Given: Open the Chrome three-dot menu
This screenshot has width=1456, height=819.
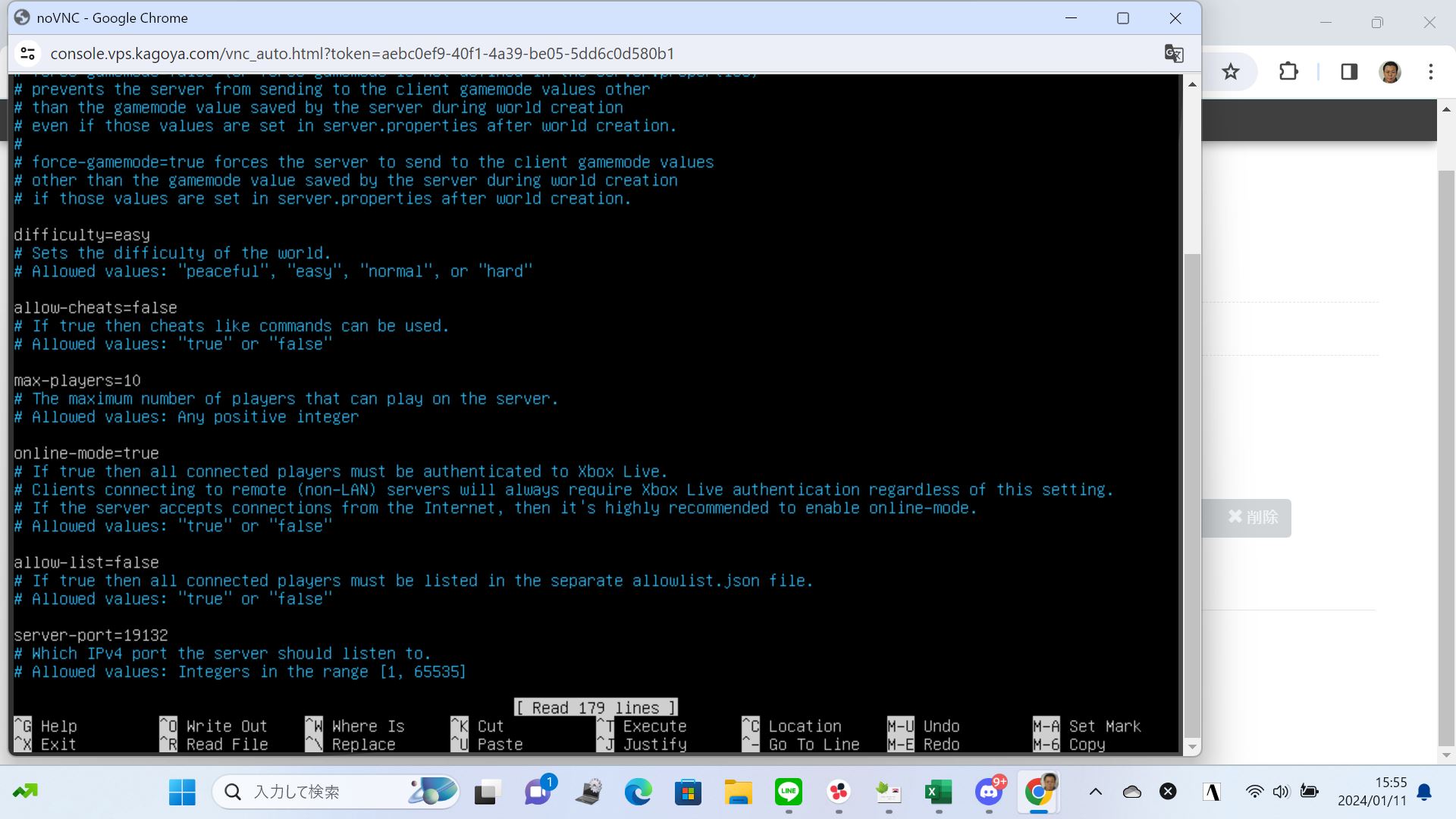Looking at the screenshot, I should (1430, 72).
